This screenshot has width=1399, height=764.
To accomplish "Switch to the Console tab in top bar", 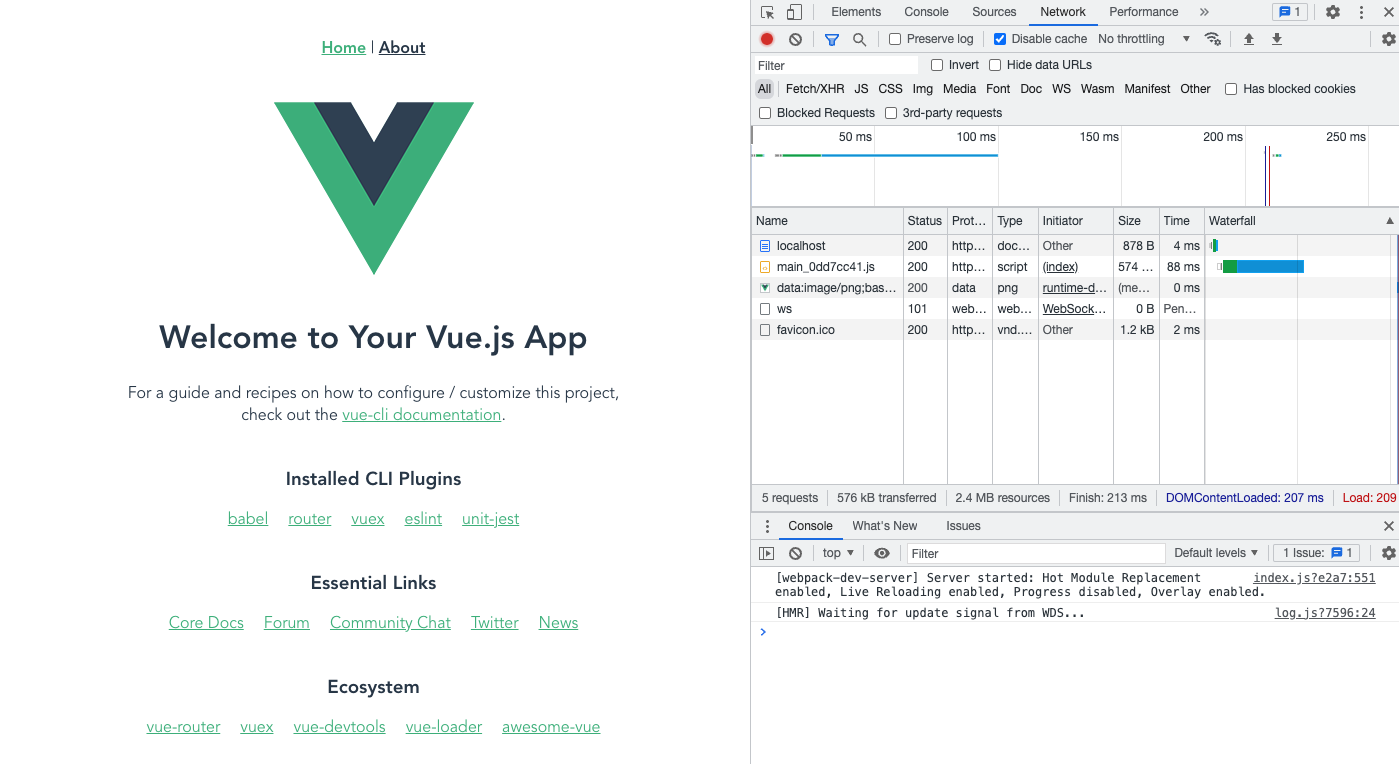I will (x=926, y=12).
